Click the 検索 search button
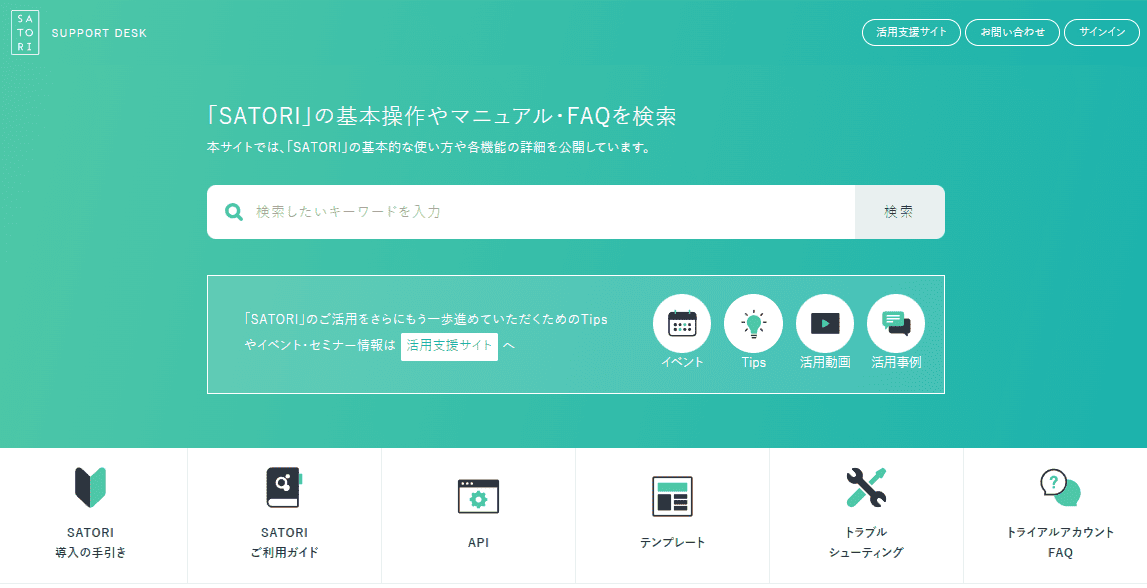Image resolution: width=1147 pixels, height=588 pixels. click(900, 212)
